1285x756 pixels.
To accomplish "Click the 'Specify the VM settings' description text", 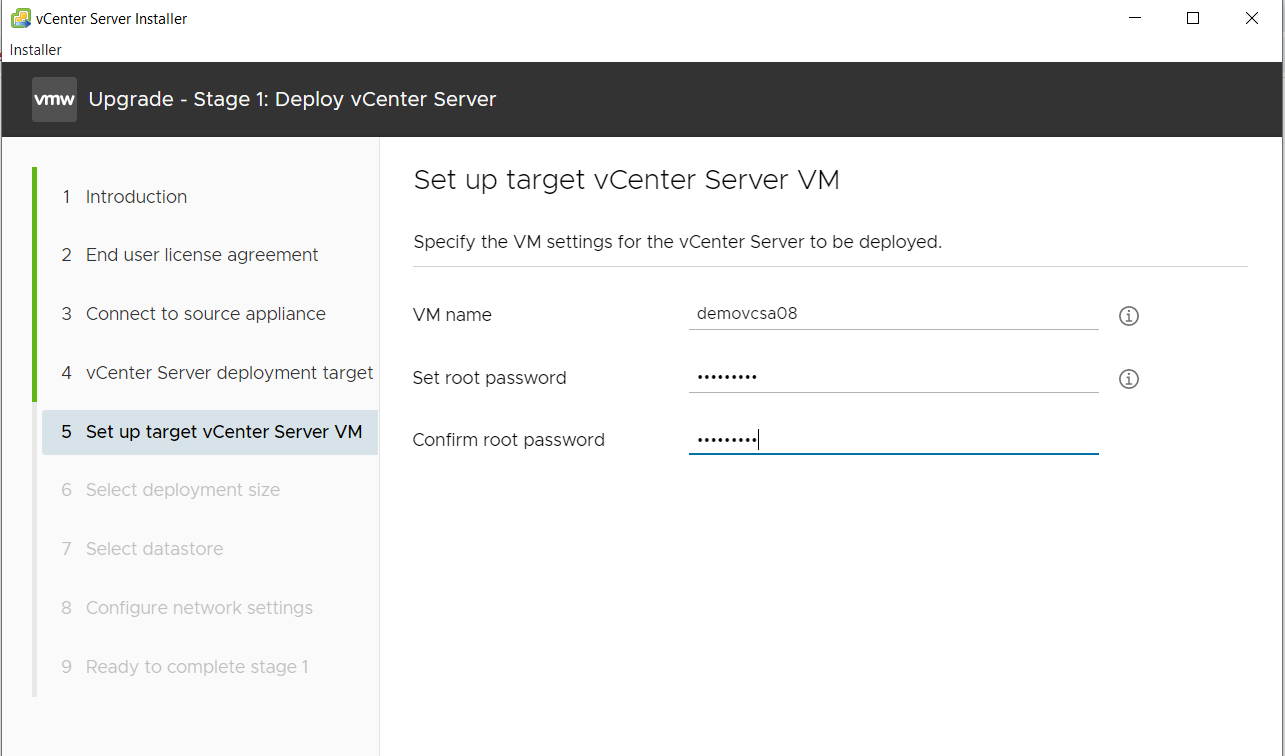I will (677, 242).
